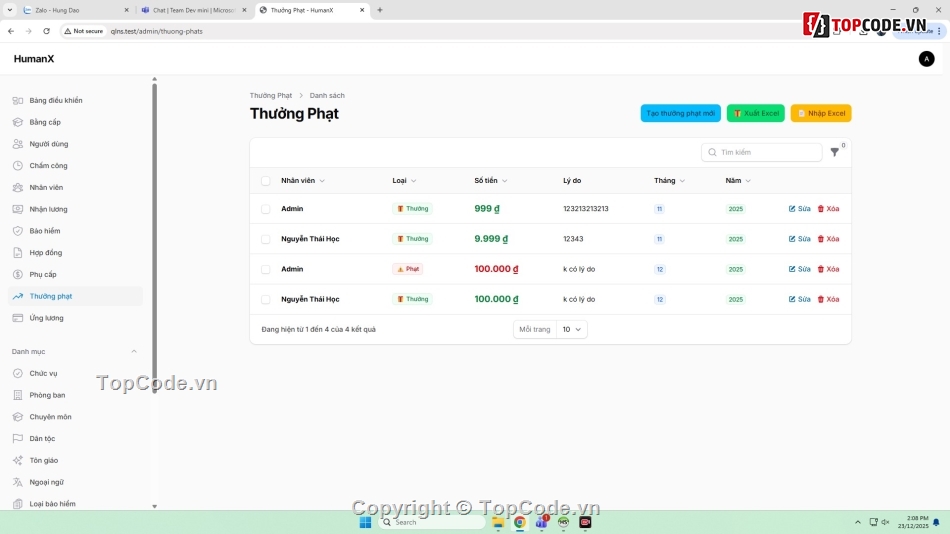Check the Admin row with 999 ₫
Image resolution: width=950 pixels, height=534 pixels.
click(x=265, y=209)
